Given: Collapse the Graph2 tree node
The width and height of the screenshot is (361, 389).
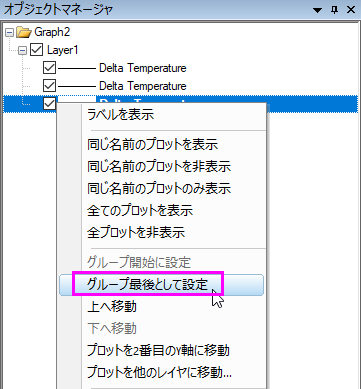Looking at the screenshot, I should (10, 33).
